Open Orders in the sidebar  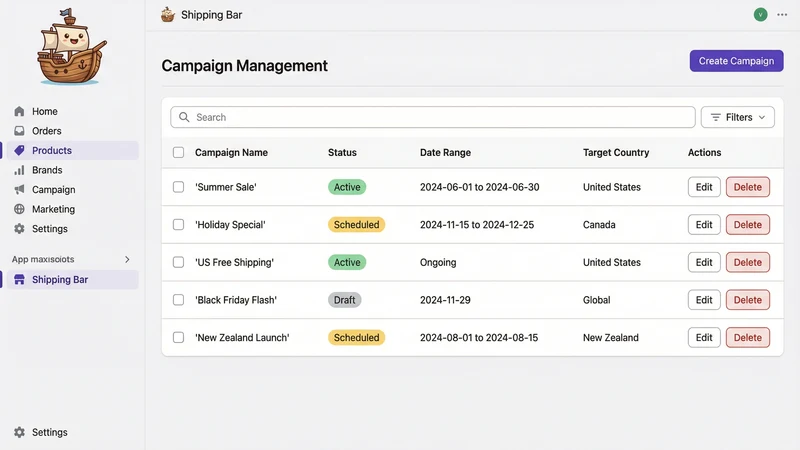tap(72, 131)
